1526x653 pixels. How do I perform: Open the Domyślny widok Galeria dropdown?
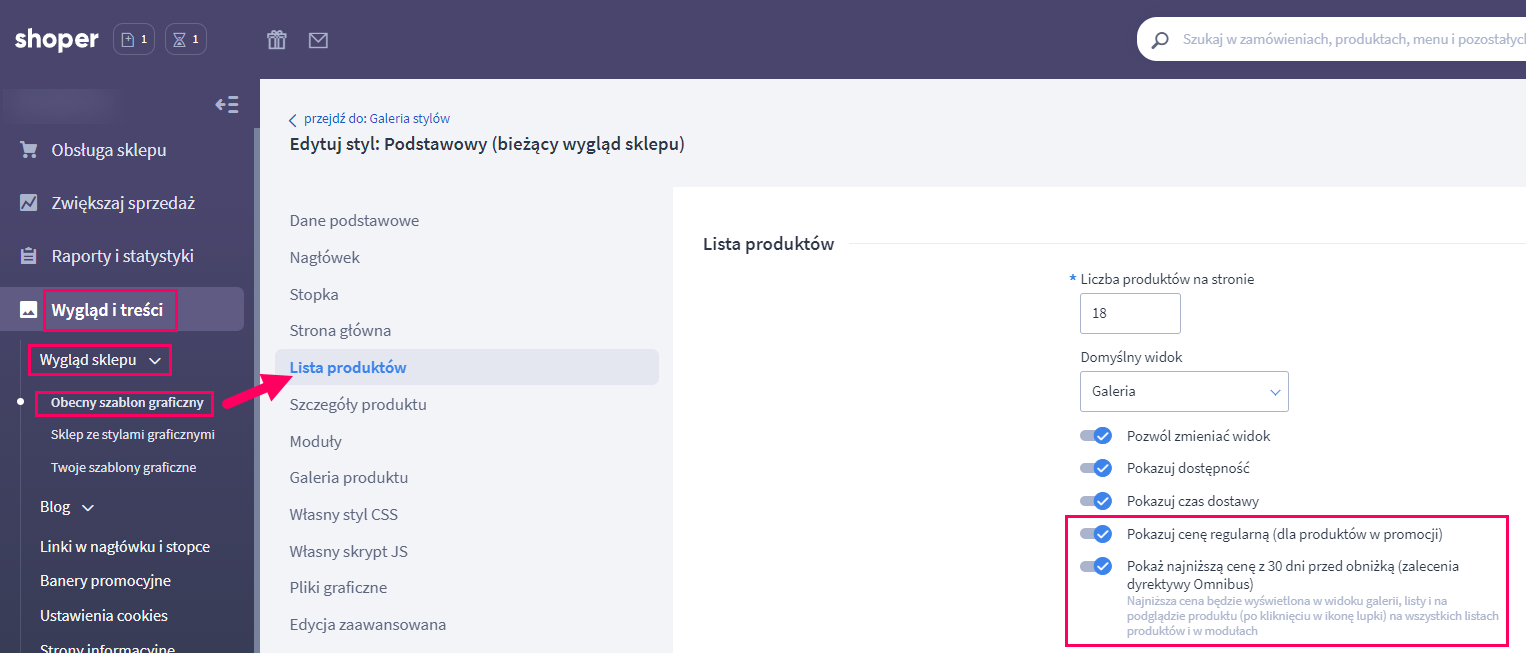(x=1184, y=391)
